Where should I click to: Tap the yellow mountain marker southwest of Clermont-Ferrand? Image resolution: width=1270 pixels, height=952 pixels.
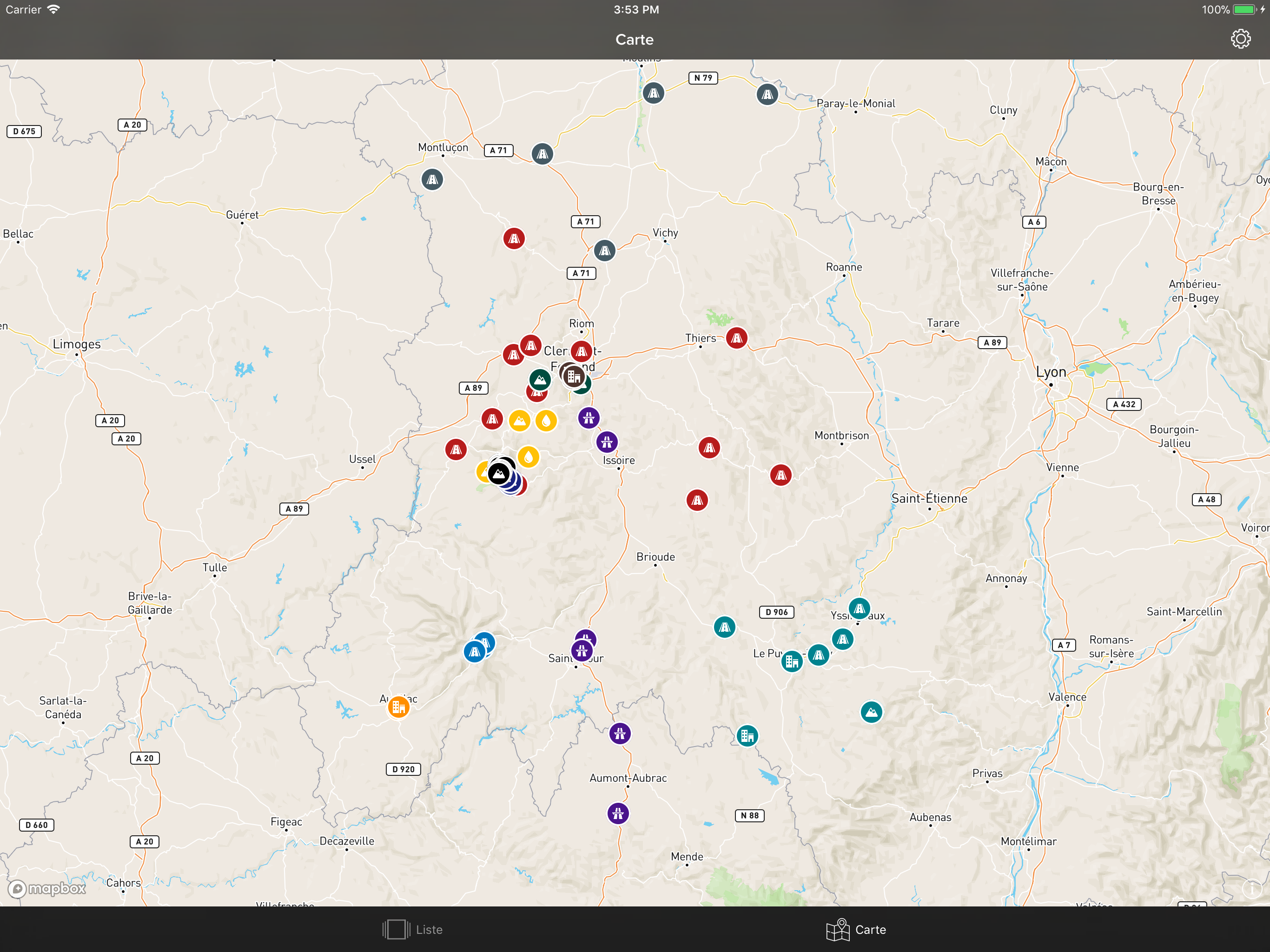(520, 421)
